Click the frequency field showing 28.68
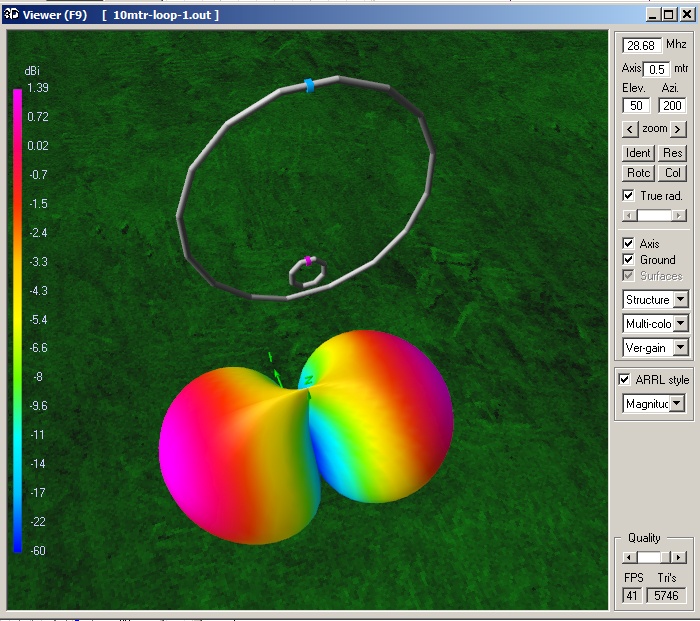Screen dimensions: 700x621 (x=642, y=46)
